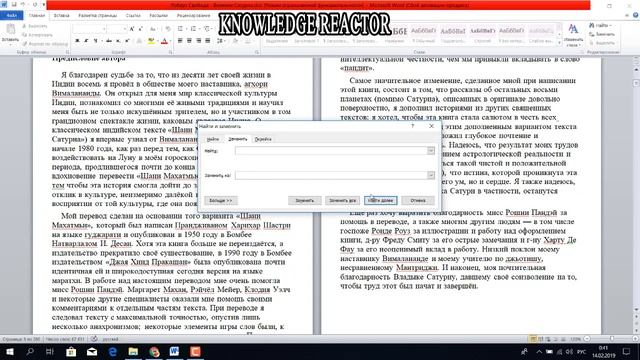This screenshot has width=640, height=360.
Task: Align text right in paragraph group
Action: click(199, 41)
